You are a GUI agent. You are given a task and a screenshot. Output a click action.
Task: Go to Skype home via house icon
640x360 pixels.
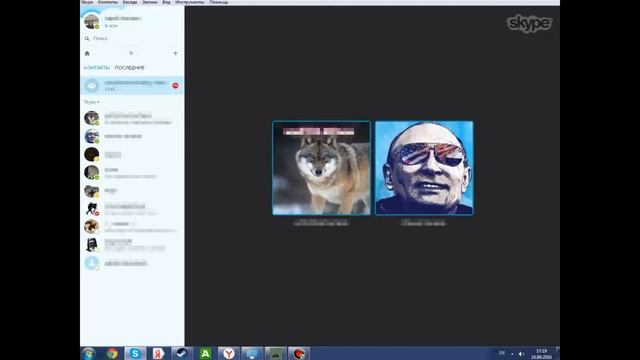87,53
